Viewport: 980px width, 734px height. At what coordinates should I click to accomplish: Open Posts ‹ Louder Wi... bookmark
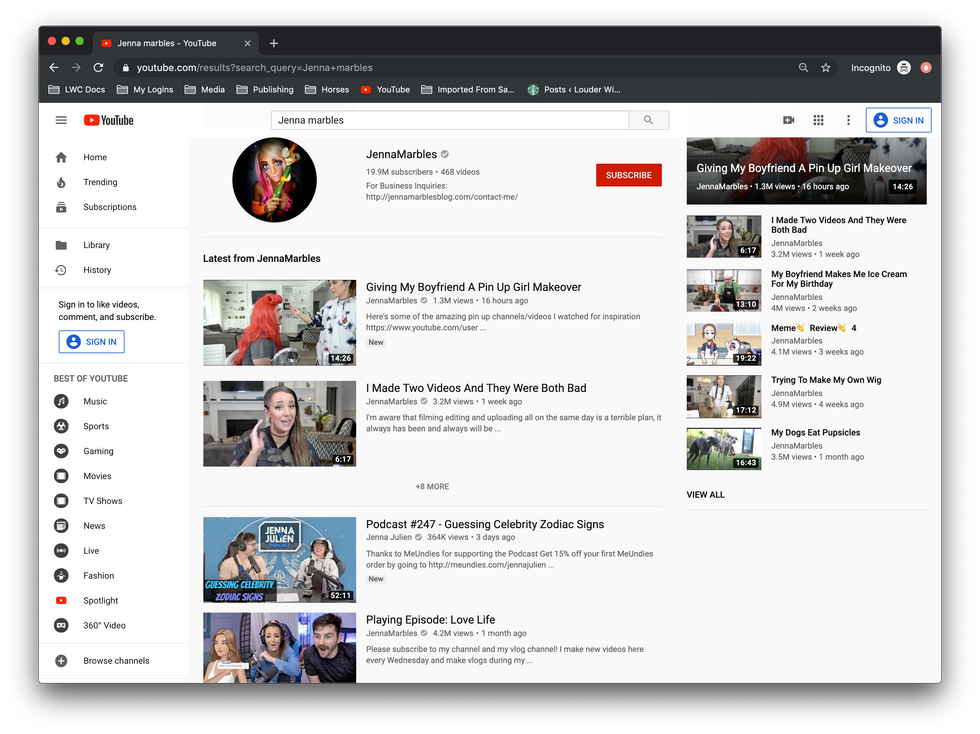pos(574,89)
